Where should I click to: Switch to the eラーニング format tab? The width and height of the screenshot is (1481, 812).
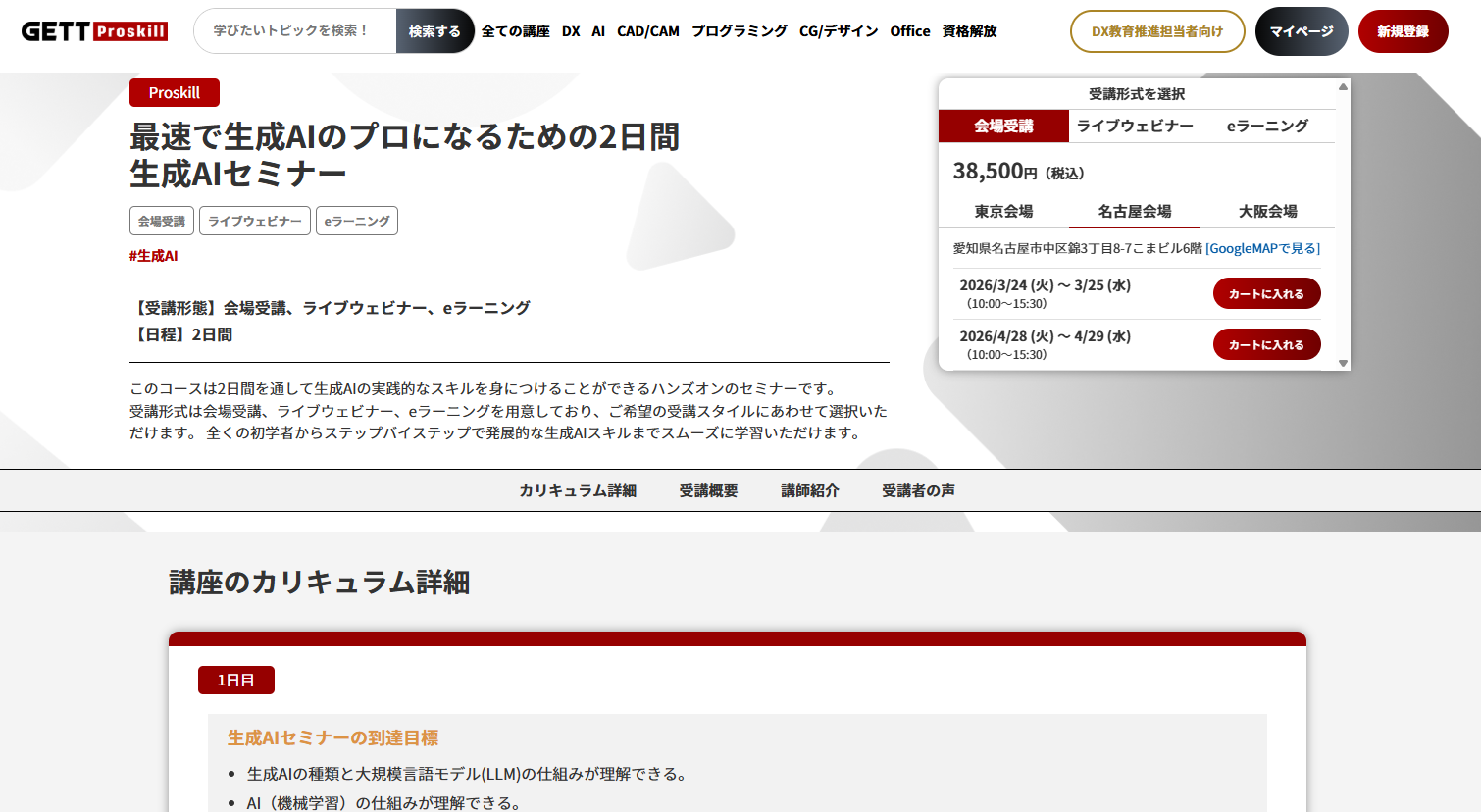pos(1267,126)
